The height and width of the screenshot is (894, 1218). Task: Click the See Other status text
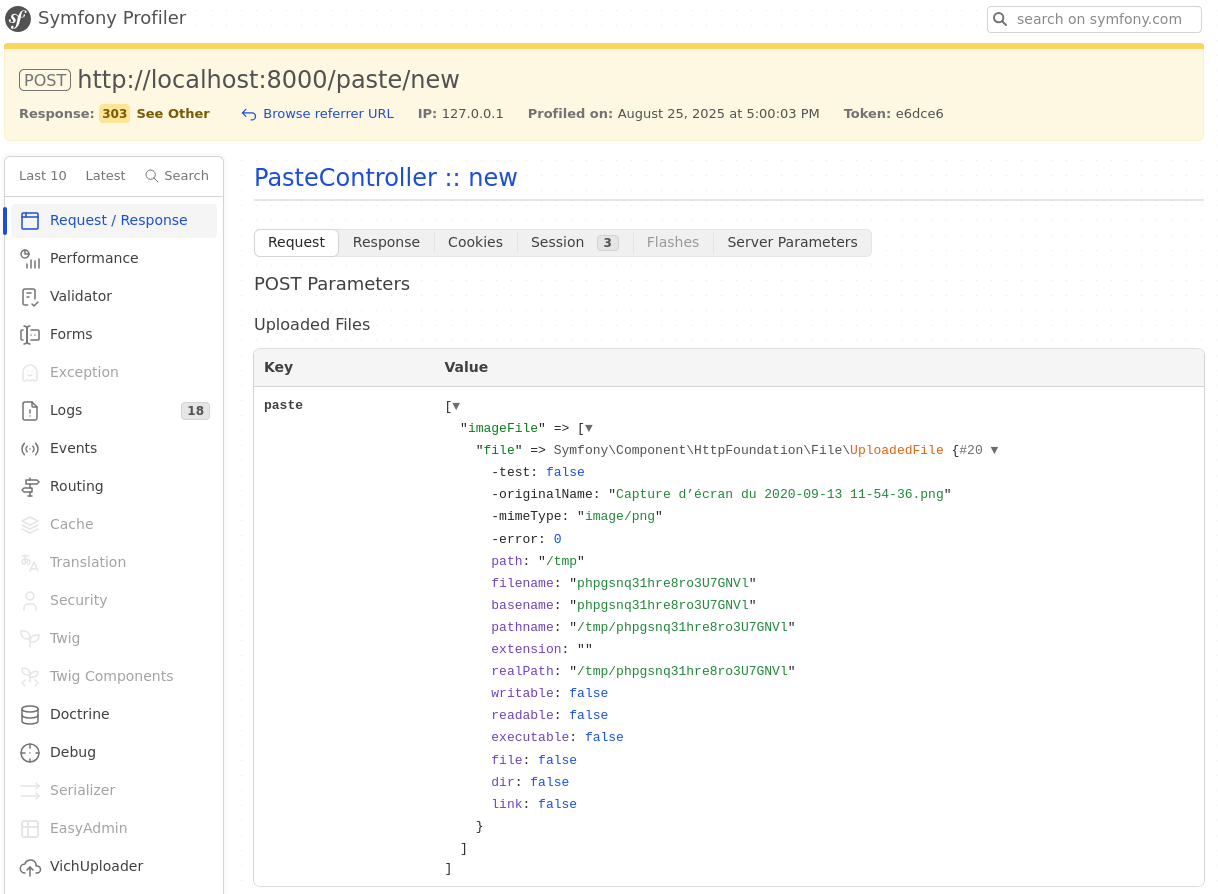pos(173,114)
